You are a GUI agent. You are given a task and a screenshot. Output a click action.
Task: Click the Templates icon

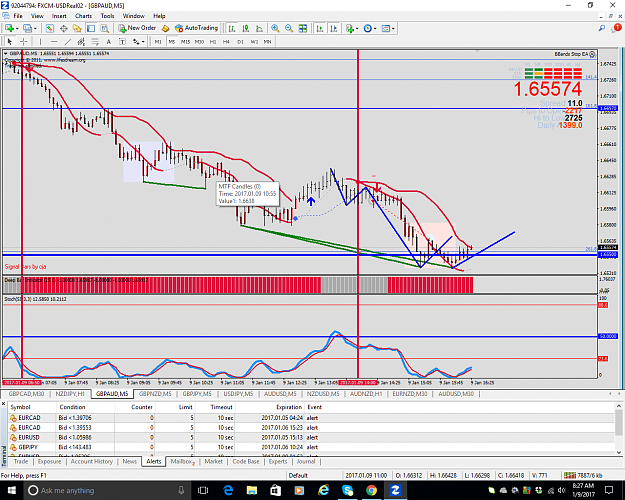pyautogui.click(x=385, y=28)
